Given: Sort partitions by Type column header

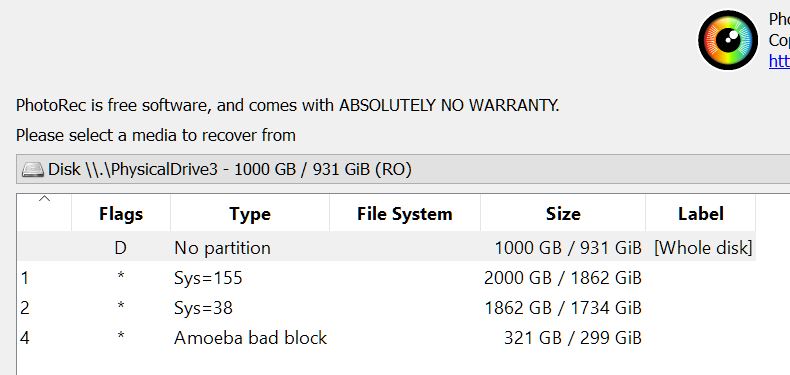Looking at the screenshot, I should tap(250, 214).
